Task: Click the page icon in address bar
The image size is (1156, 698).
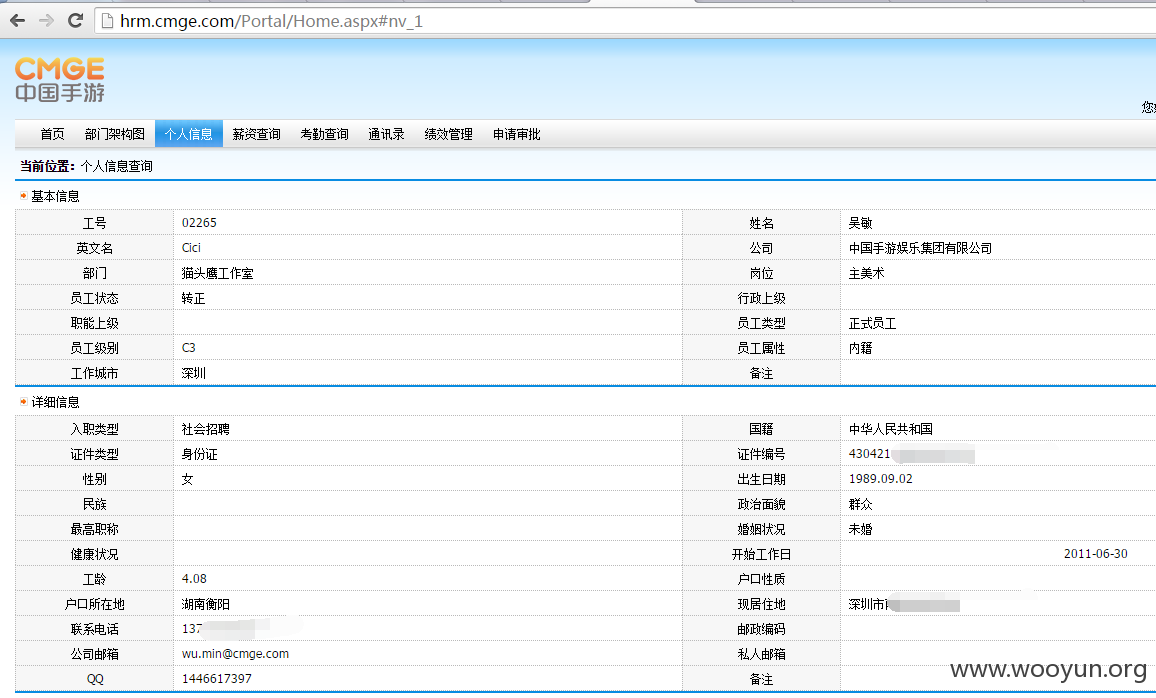Action: click(x=107, y=21)
